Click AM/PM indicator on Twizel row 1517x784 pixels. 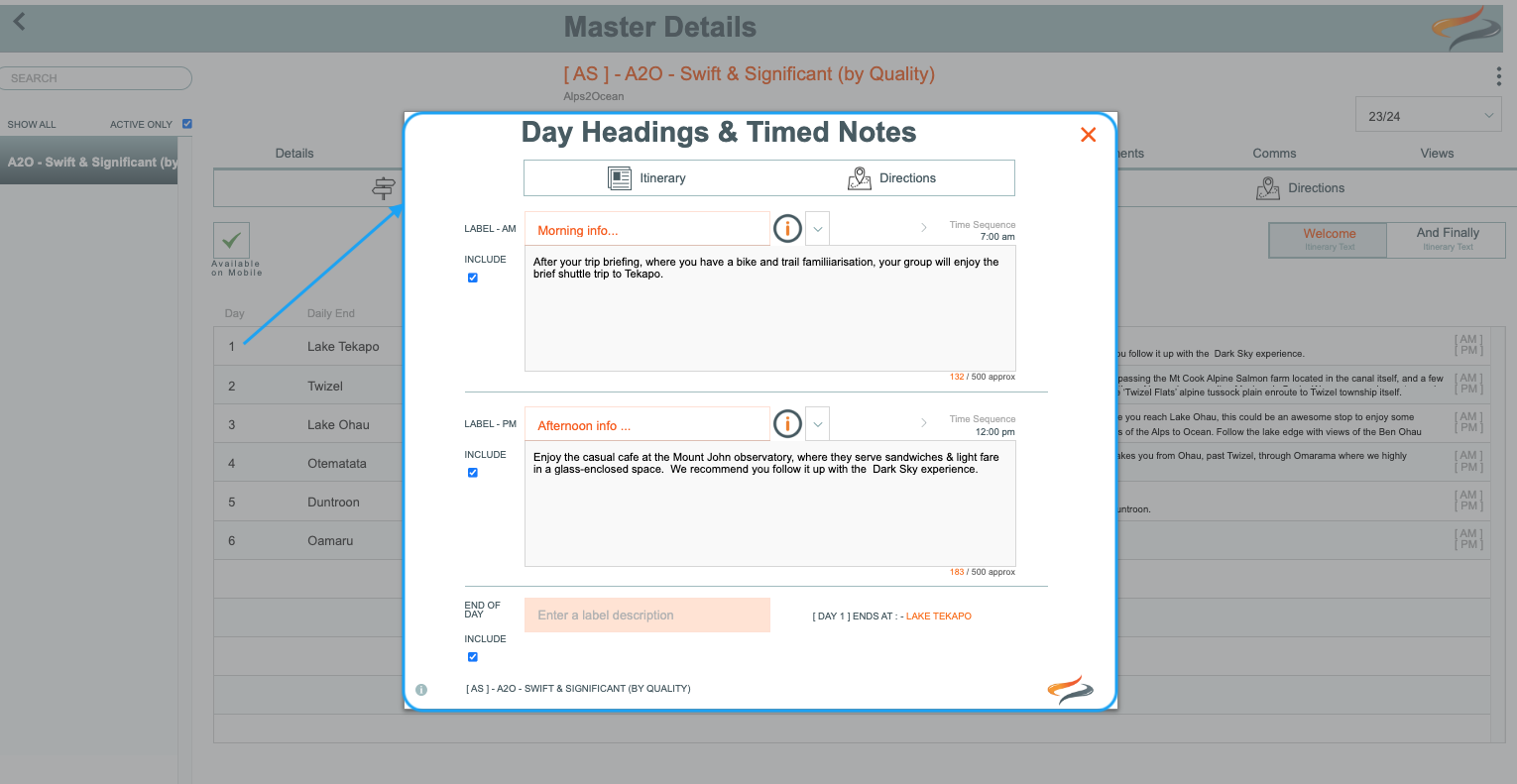point(1468,384)
